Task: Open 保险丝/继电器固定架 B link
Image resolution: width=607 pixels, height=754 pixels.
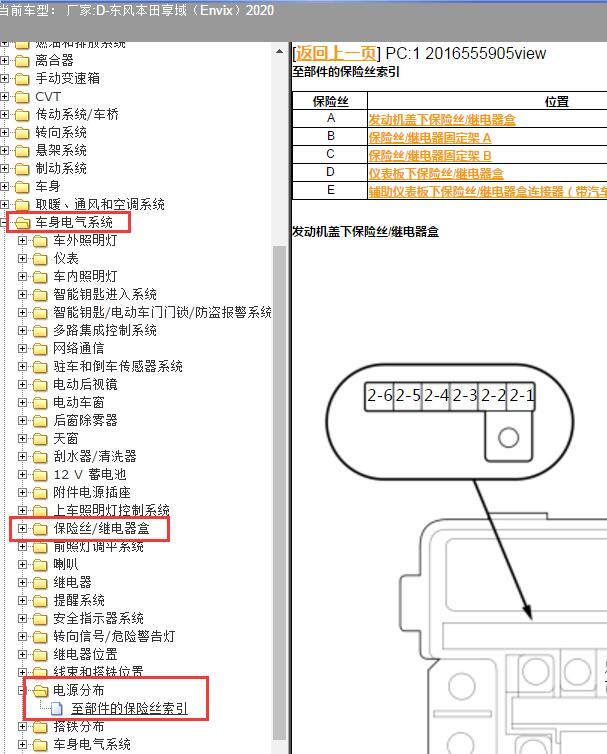Action: tap(430, 155)
